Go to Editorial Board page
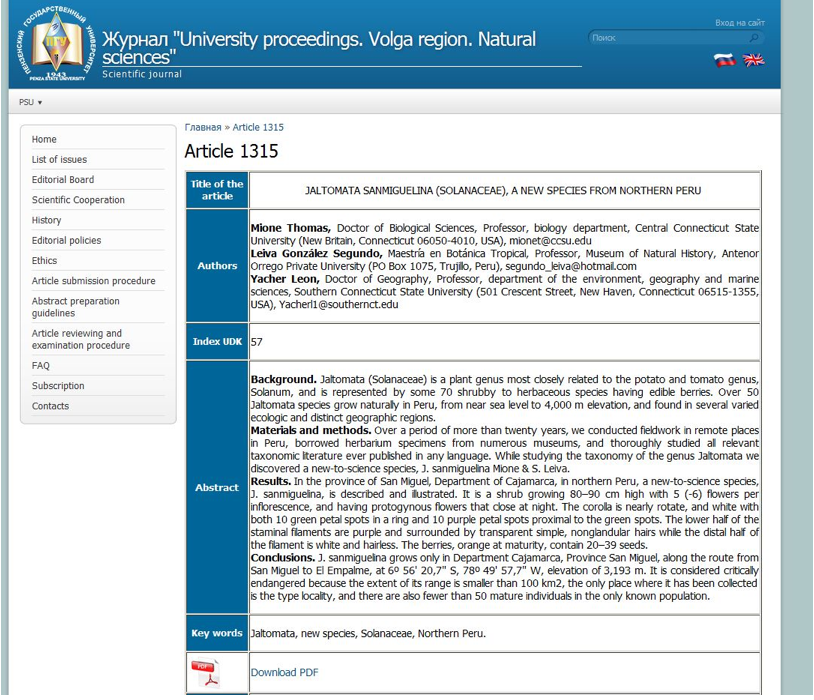 pyautogui.click(x=63, y=180)
